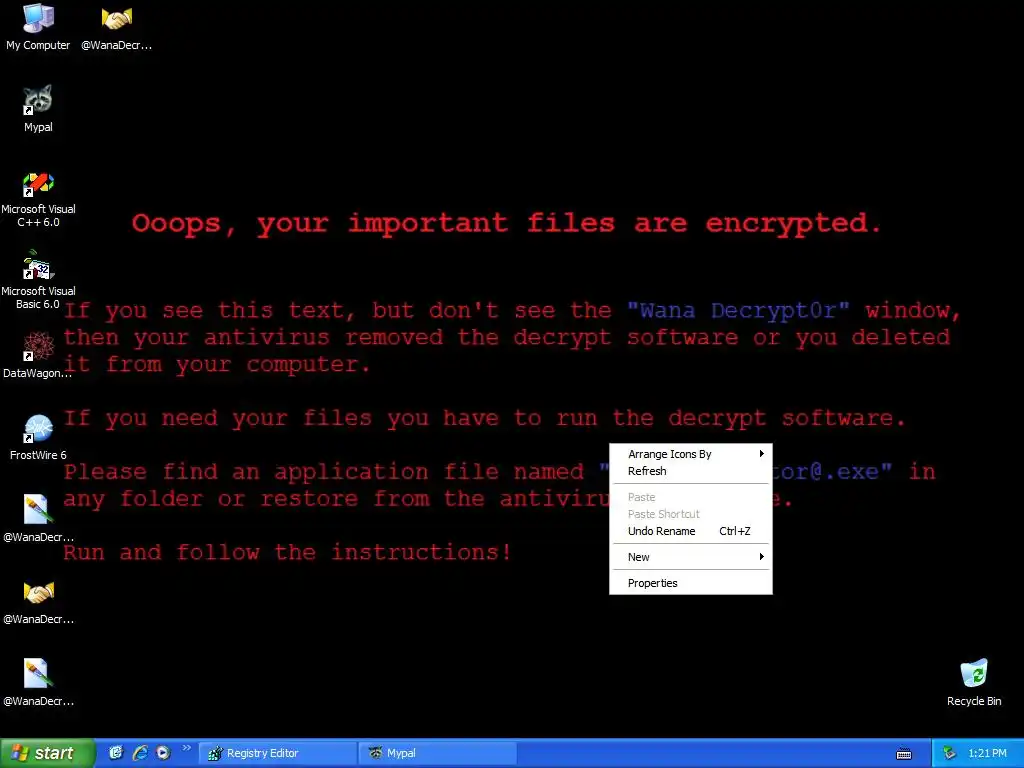Select @WanaDecr image file directly below FrostWire 6

click(38, 519)
